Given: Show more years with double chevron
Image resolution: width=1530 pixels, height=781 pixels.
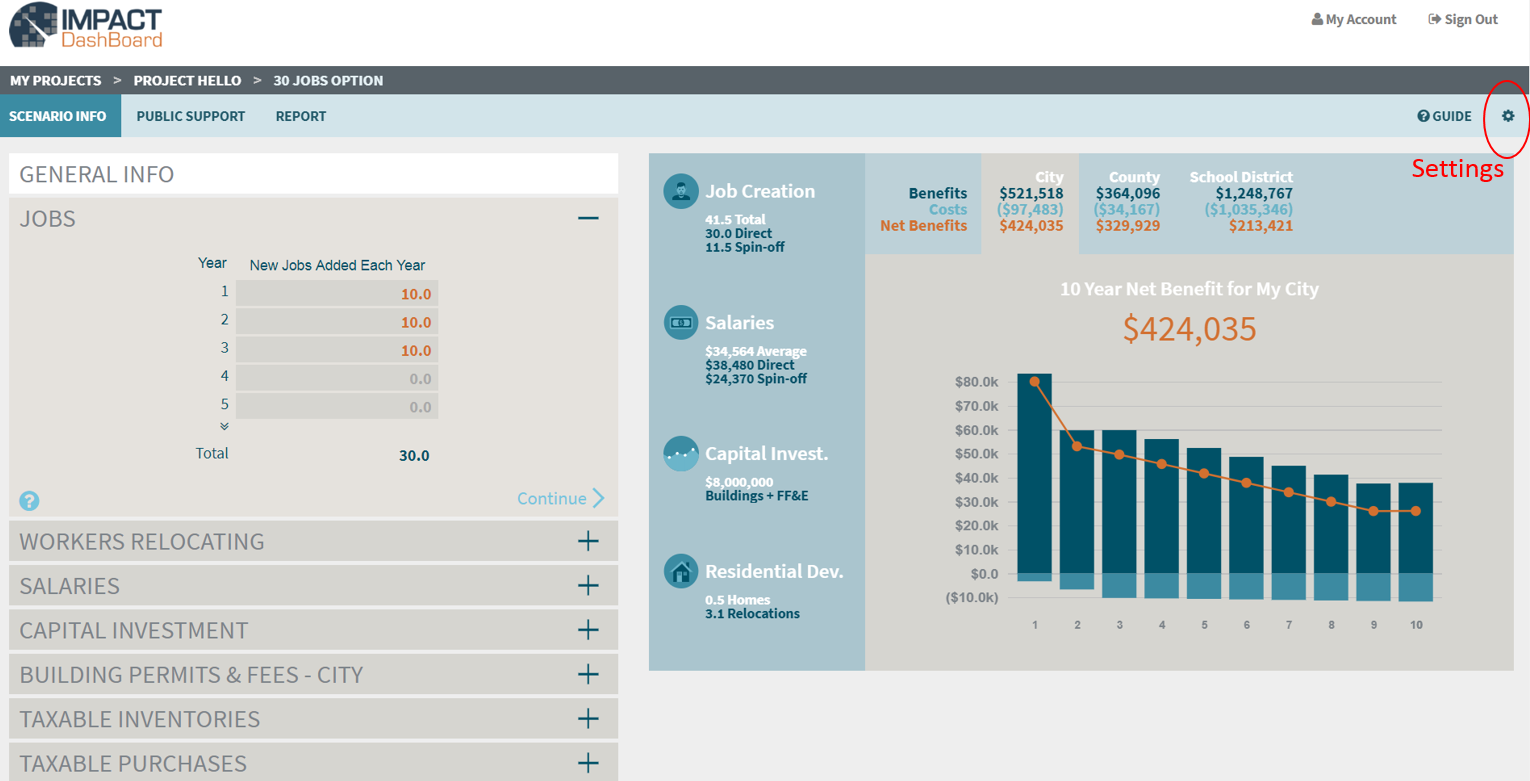Looking at the screenshot, I should tap(224, 426).
